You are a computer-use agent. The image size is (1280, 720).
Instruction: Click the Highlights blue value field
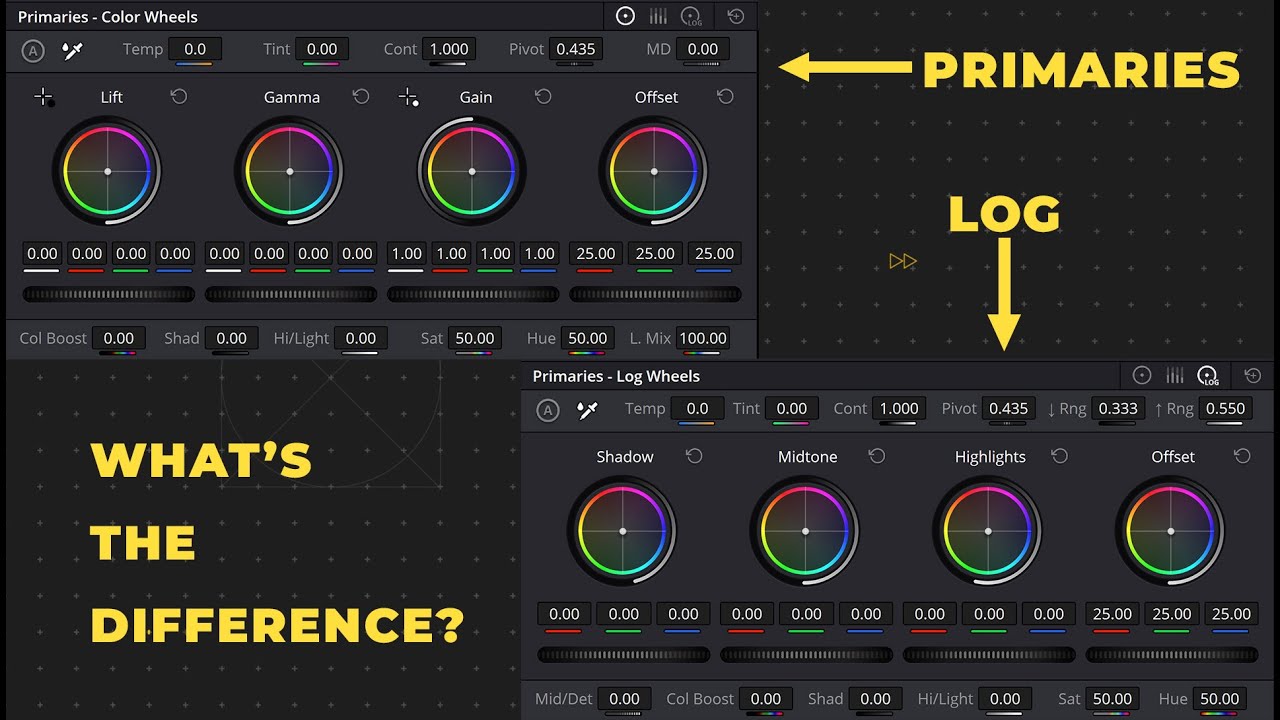pos(1049,614)
